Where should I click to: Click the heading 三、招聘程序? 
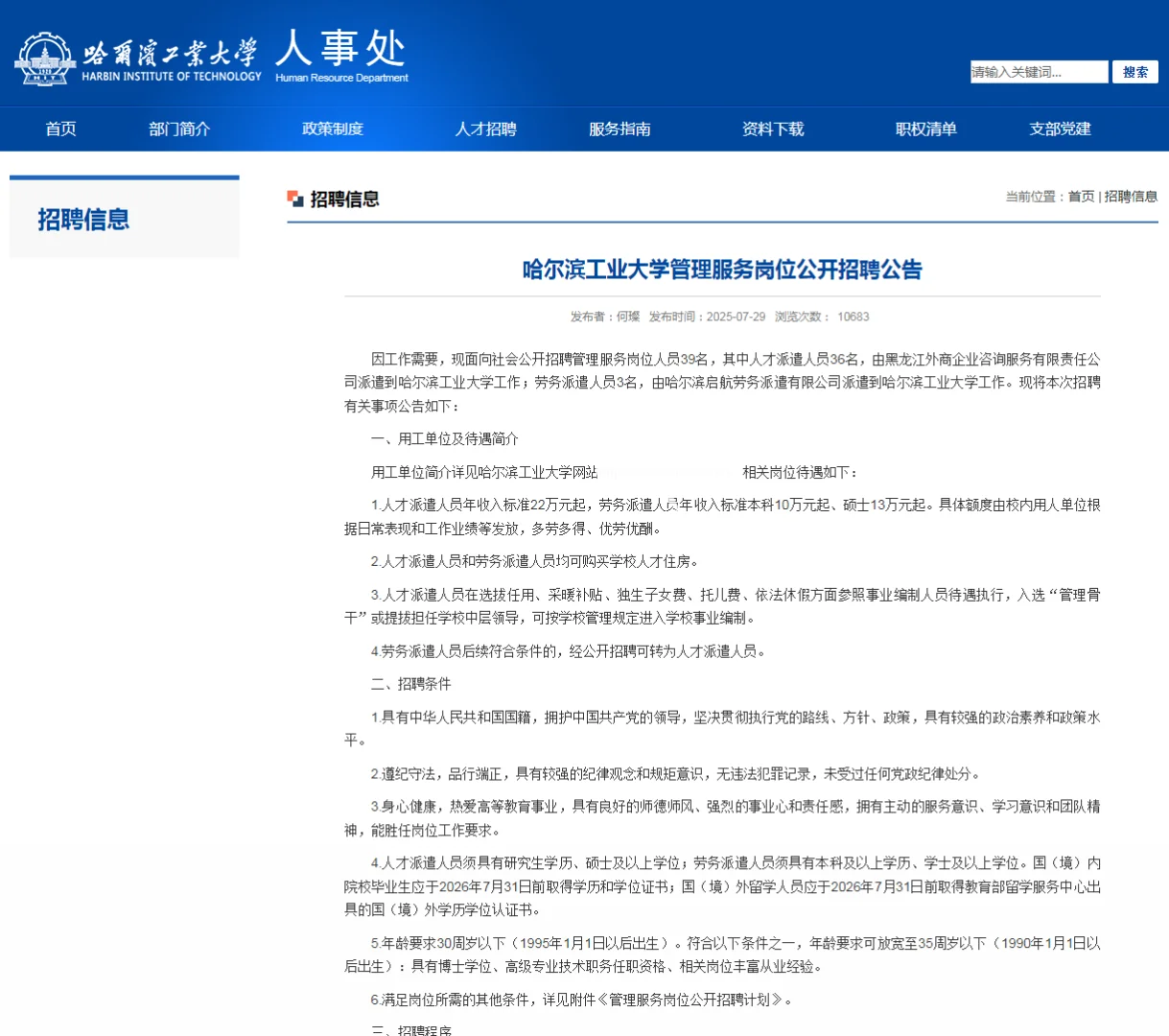click(x=411, y=1029)
